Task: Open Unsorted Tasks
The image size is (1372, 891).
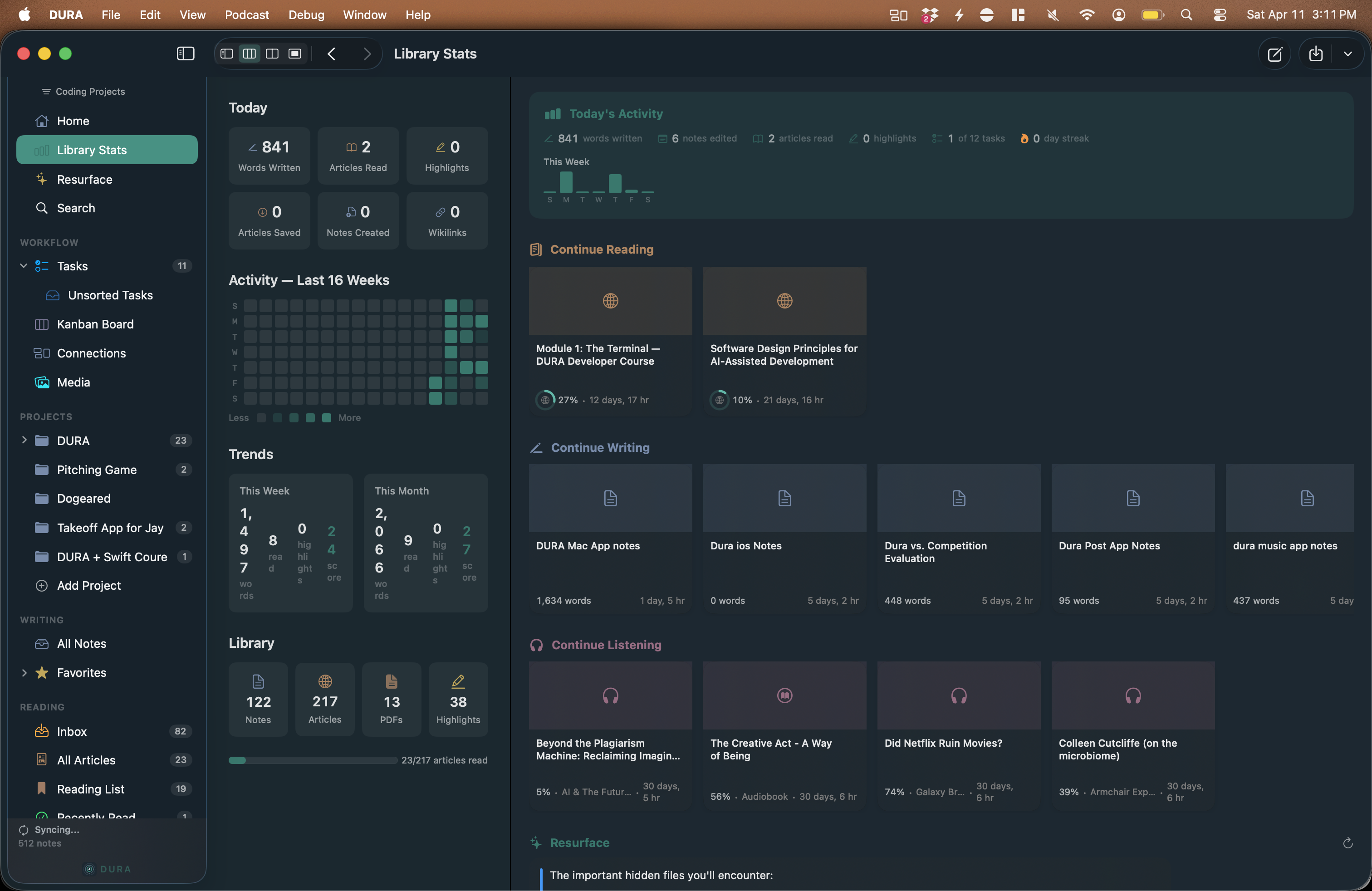Action: coord(107,295)
